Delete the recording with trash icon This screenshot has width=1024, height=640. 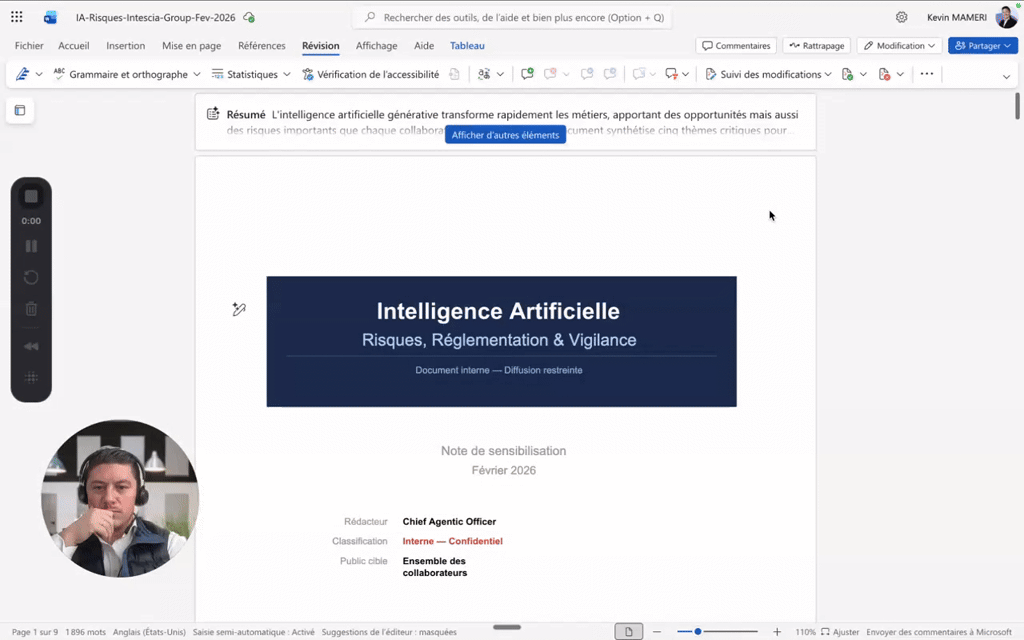31,308
